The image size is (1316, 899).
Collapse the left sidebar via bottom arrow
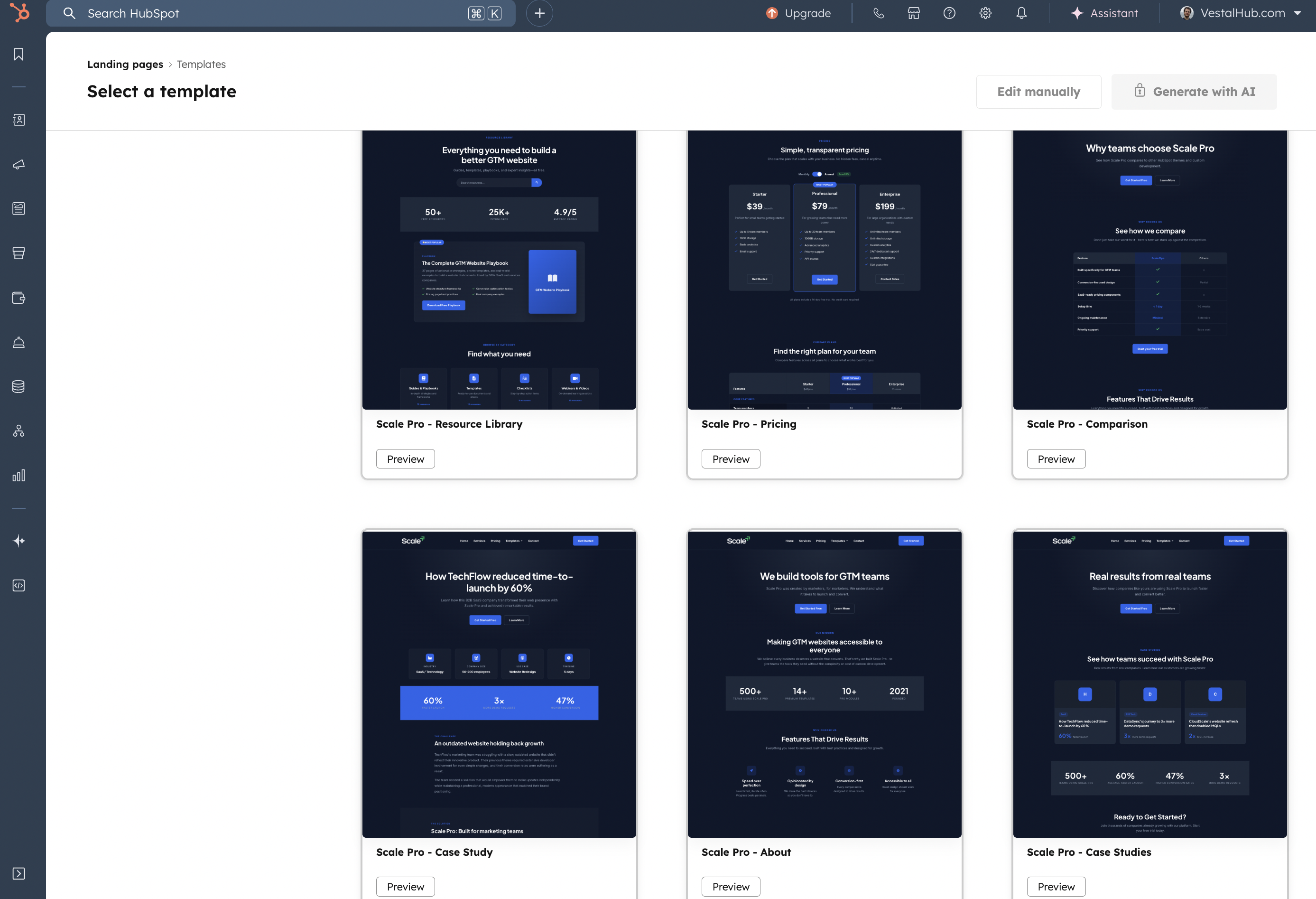19,873
